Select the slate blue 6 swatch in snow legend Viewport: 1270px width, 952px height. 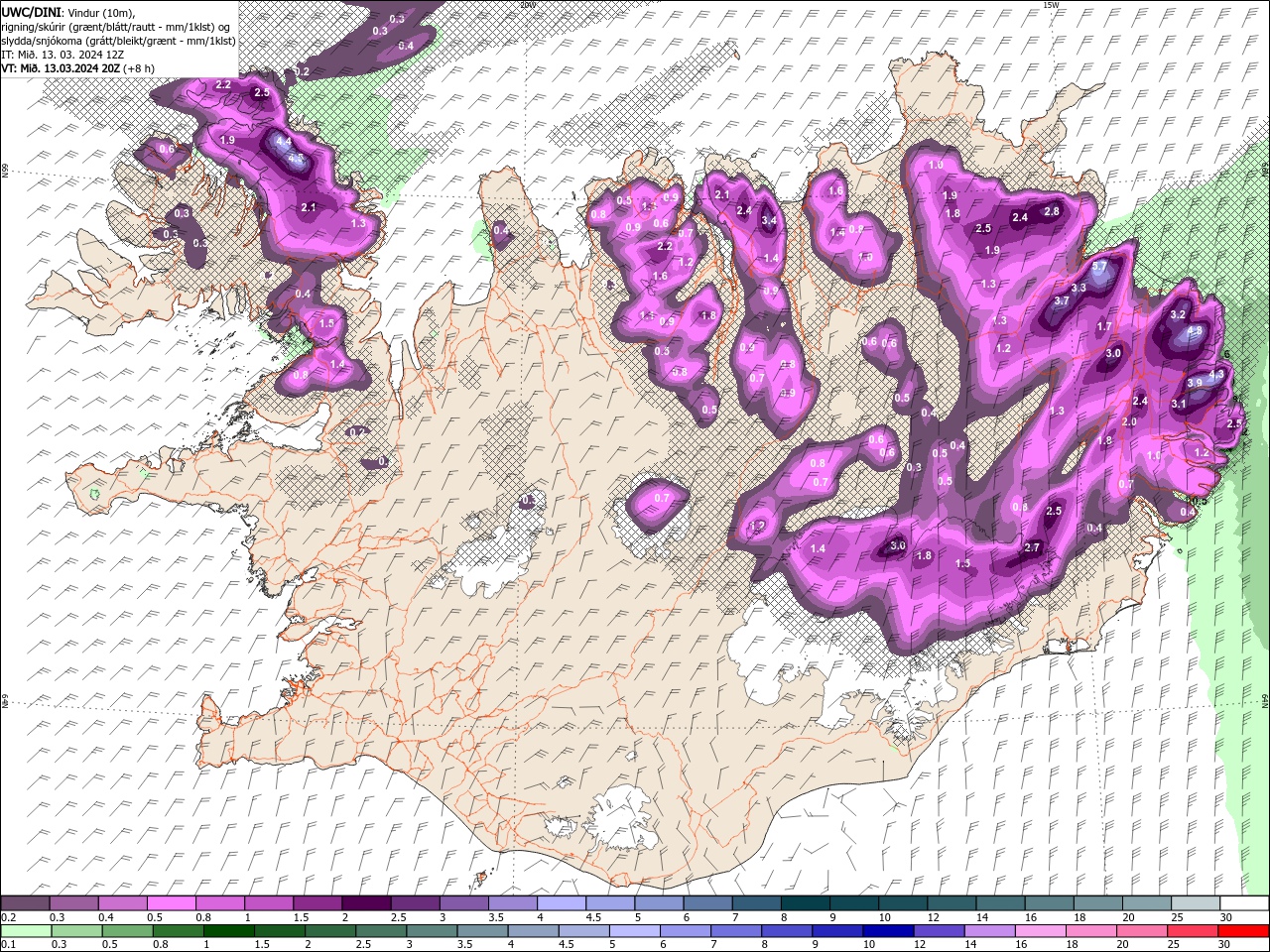coord(707,902)
